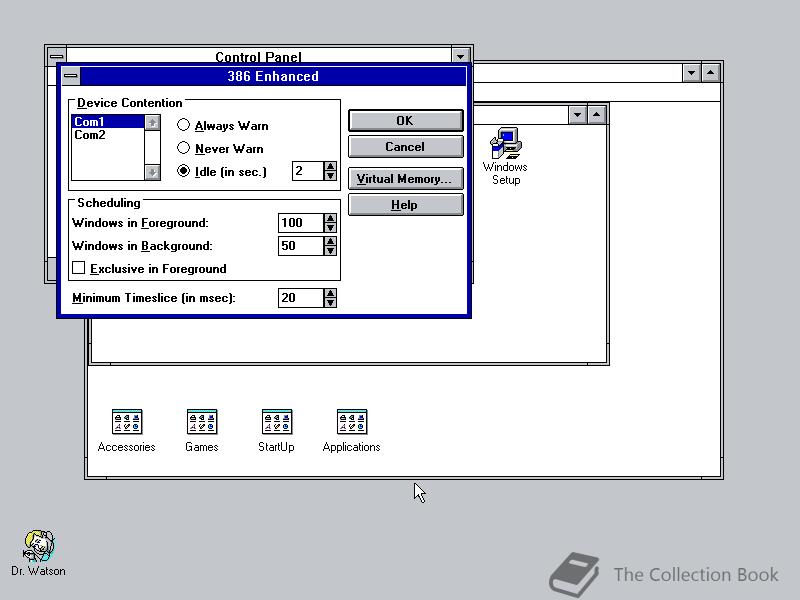The height and width of the screenshot is (600, 800).
Task: Increase the Minimum Timeslice value
Action: click(x=331, y=293)
